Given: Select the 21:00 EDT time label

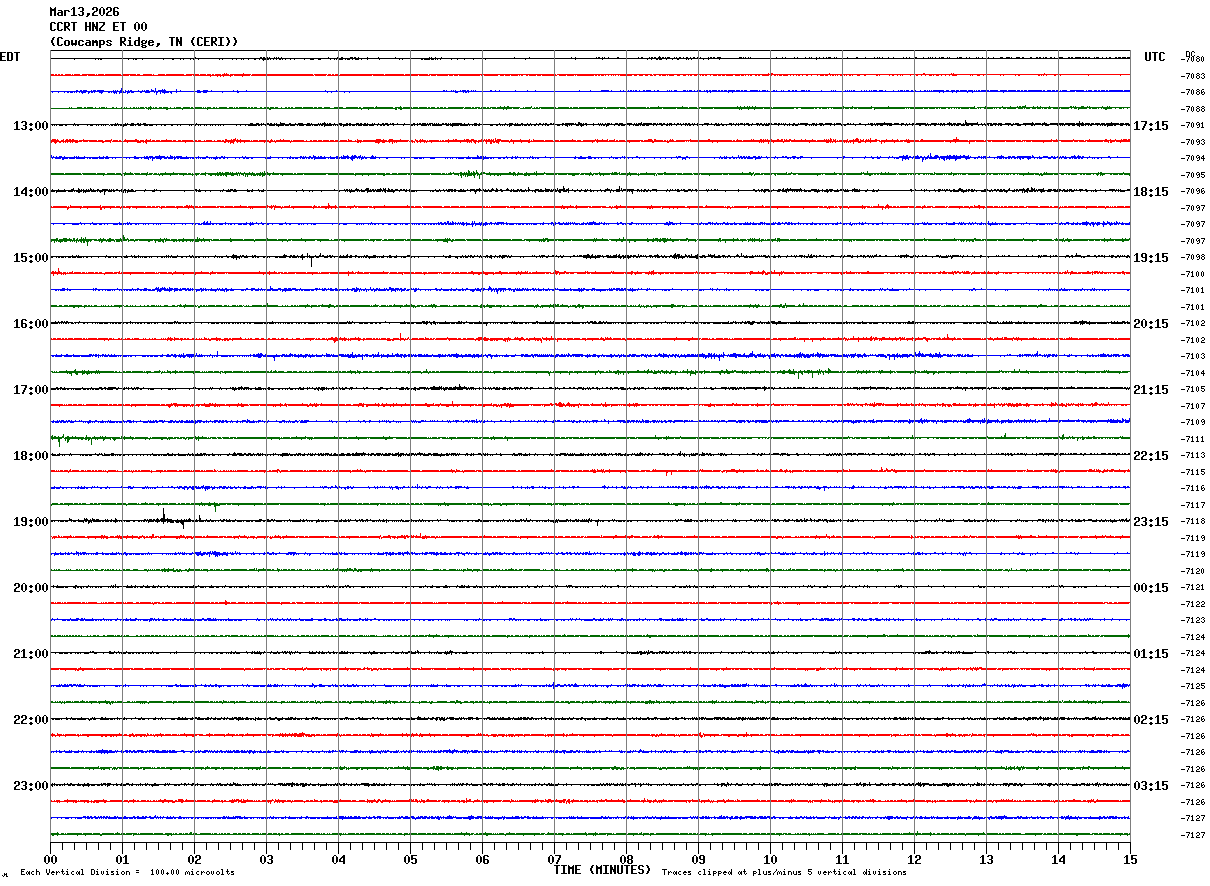Looking at the screenshot, I should click(31, 654).
